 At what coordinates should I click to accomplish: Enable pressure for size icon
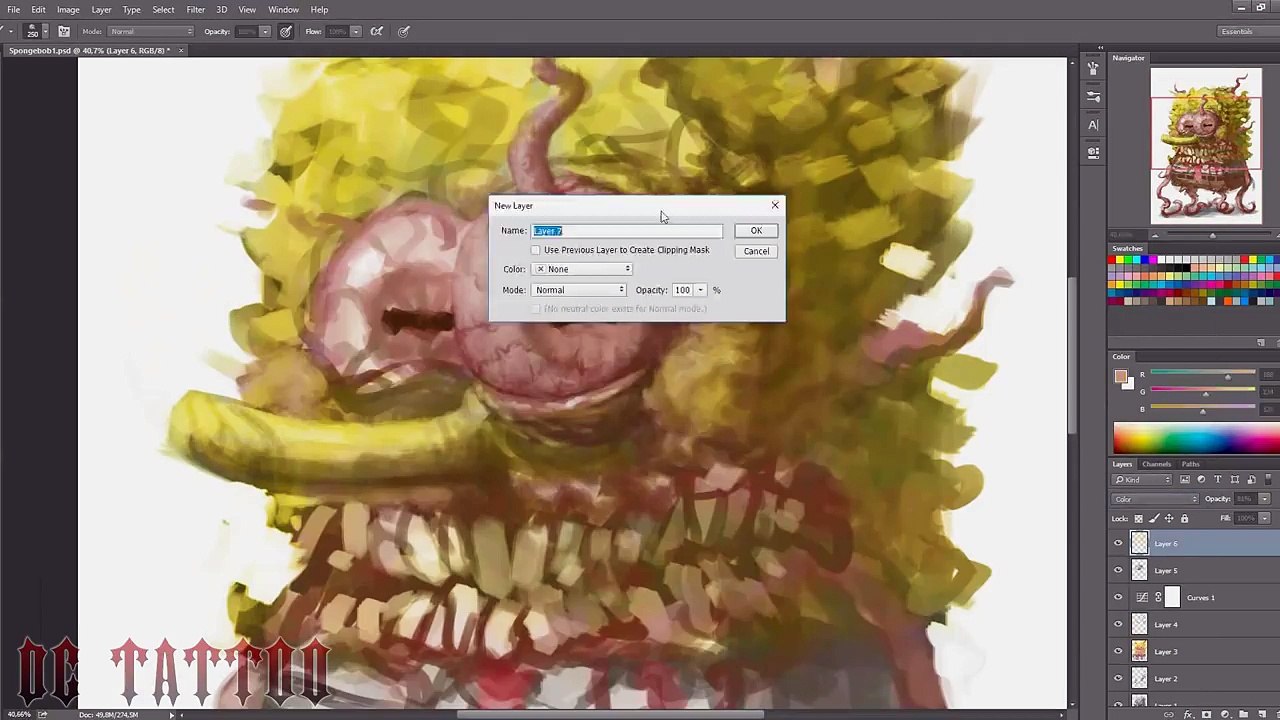point(404,31)
